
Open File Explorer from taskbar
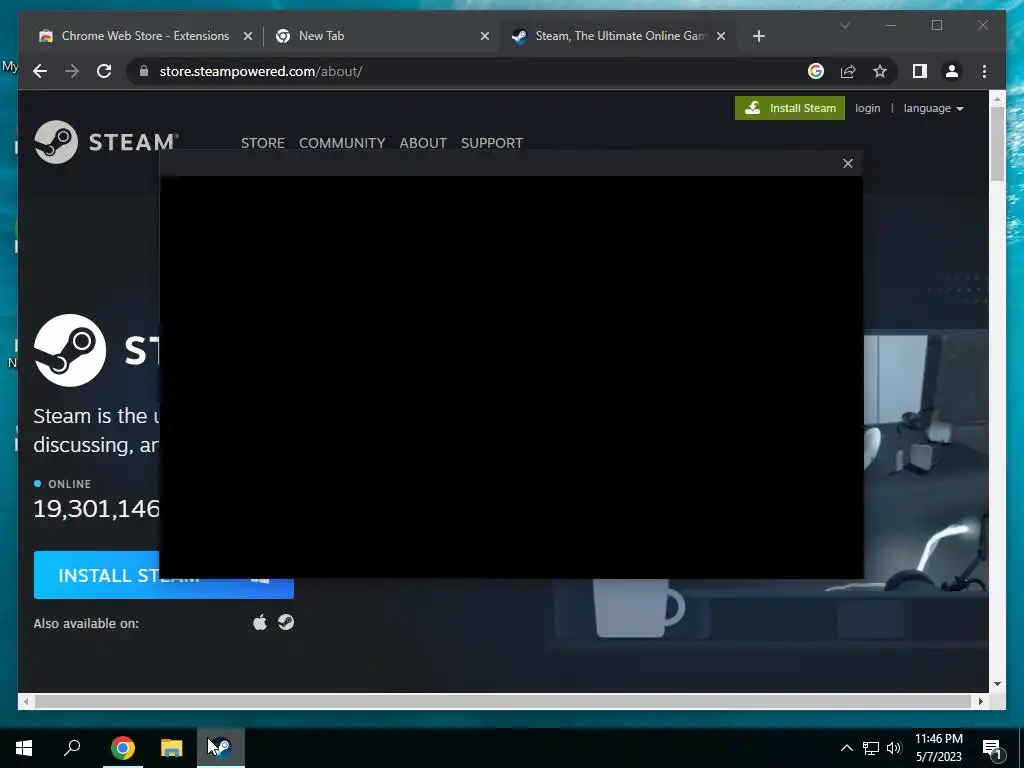(172, 748)
